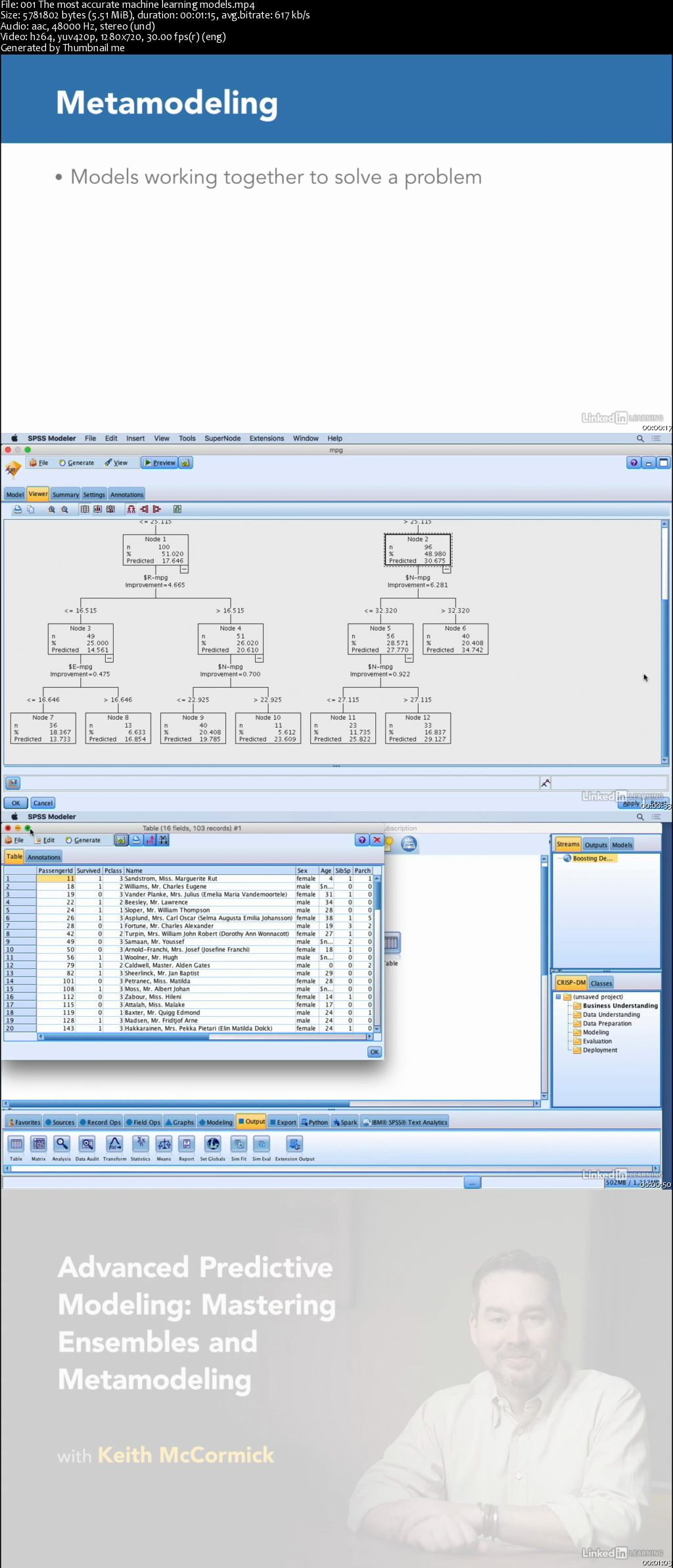The width and height of the screenshot is (673, 1568).
Task: Open the Field Ops palette tab
Action: tap(143, 1122)
